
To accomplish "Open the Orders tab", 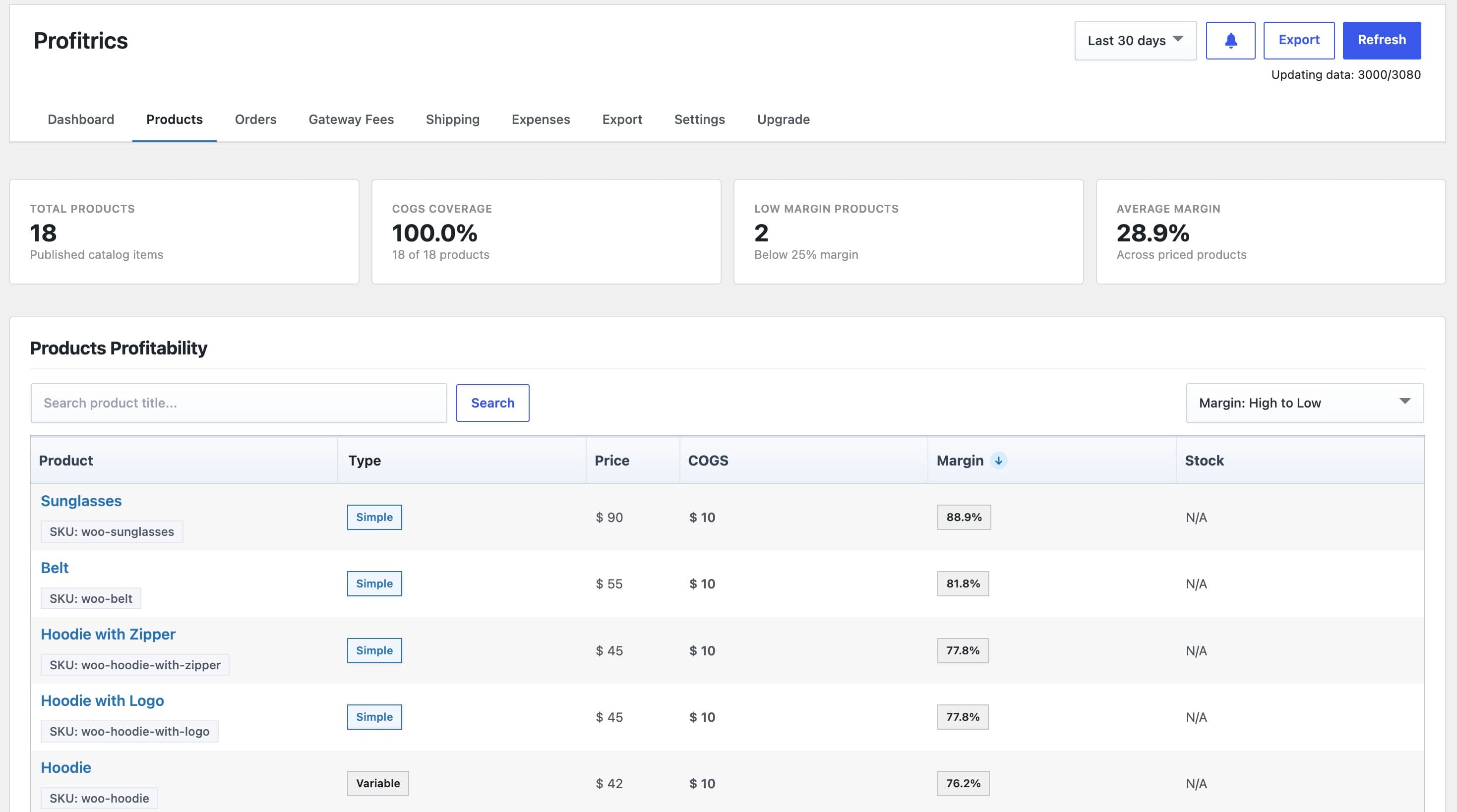I will 256,119.
